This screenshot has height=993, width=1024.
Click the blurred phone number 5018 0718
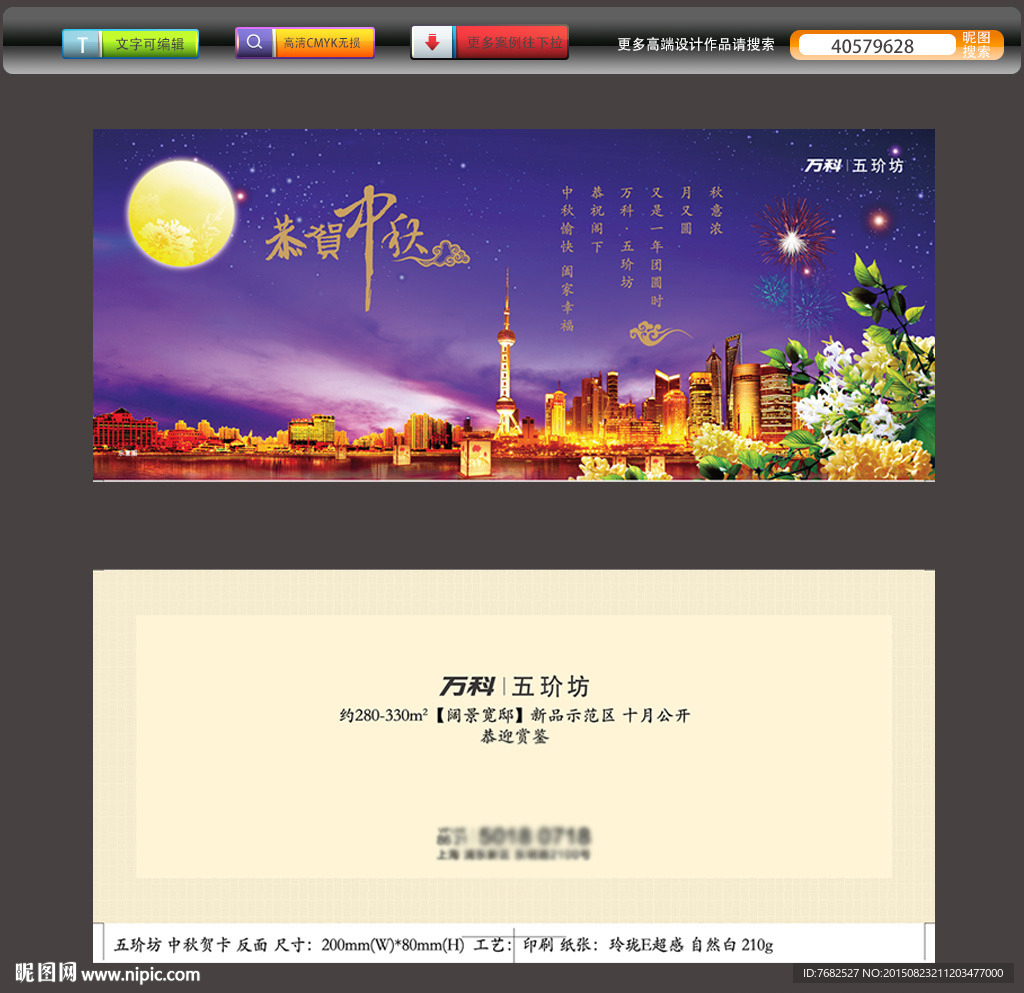[534, 836]
